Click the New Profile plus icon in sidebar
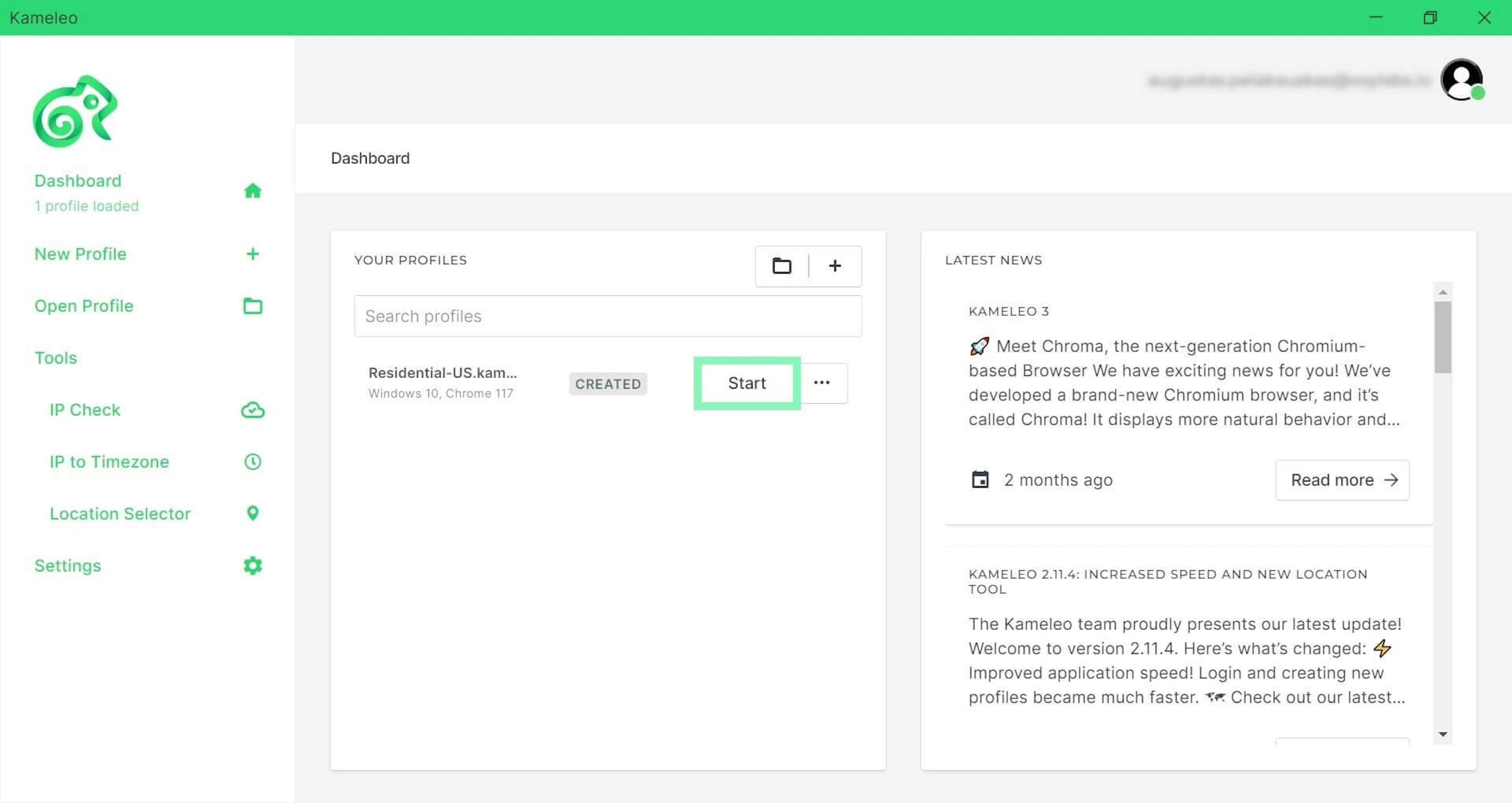 [252, 253]
